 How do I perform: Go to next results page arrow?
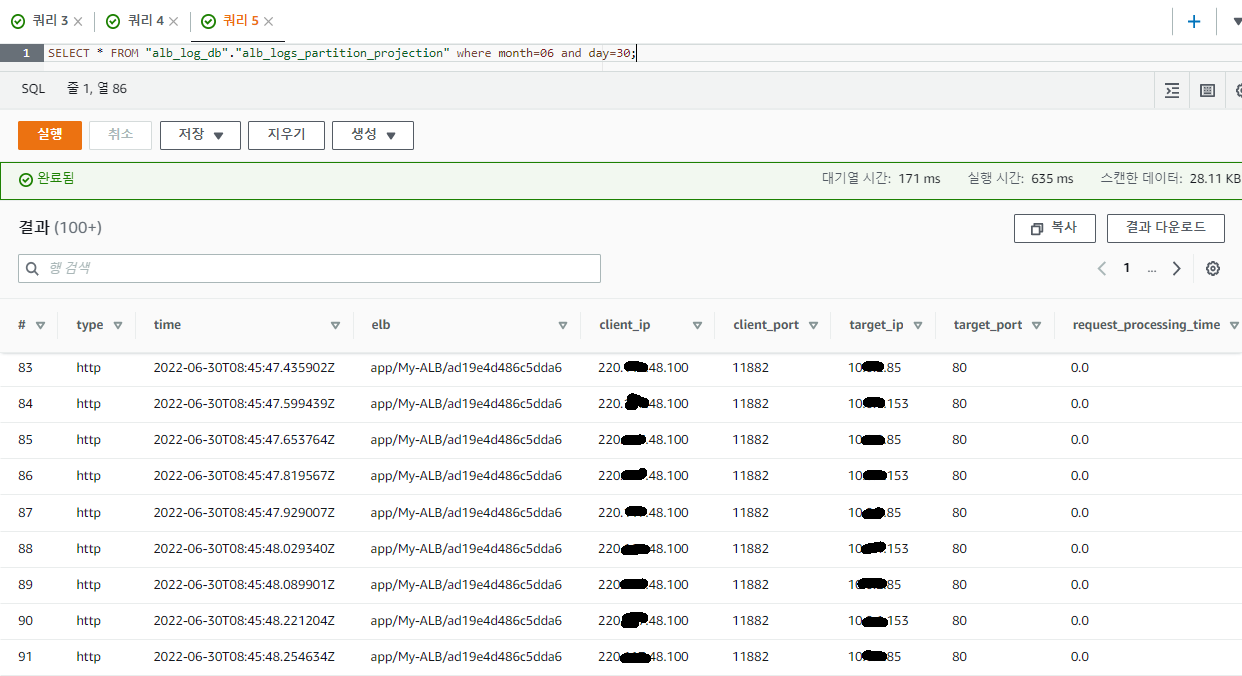1177,268
